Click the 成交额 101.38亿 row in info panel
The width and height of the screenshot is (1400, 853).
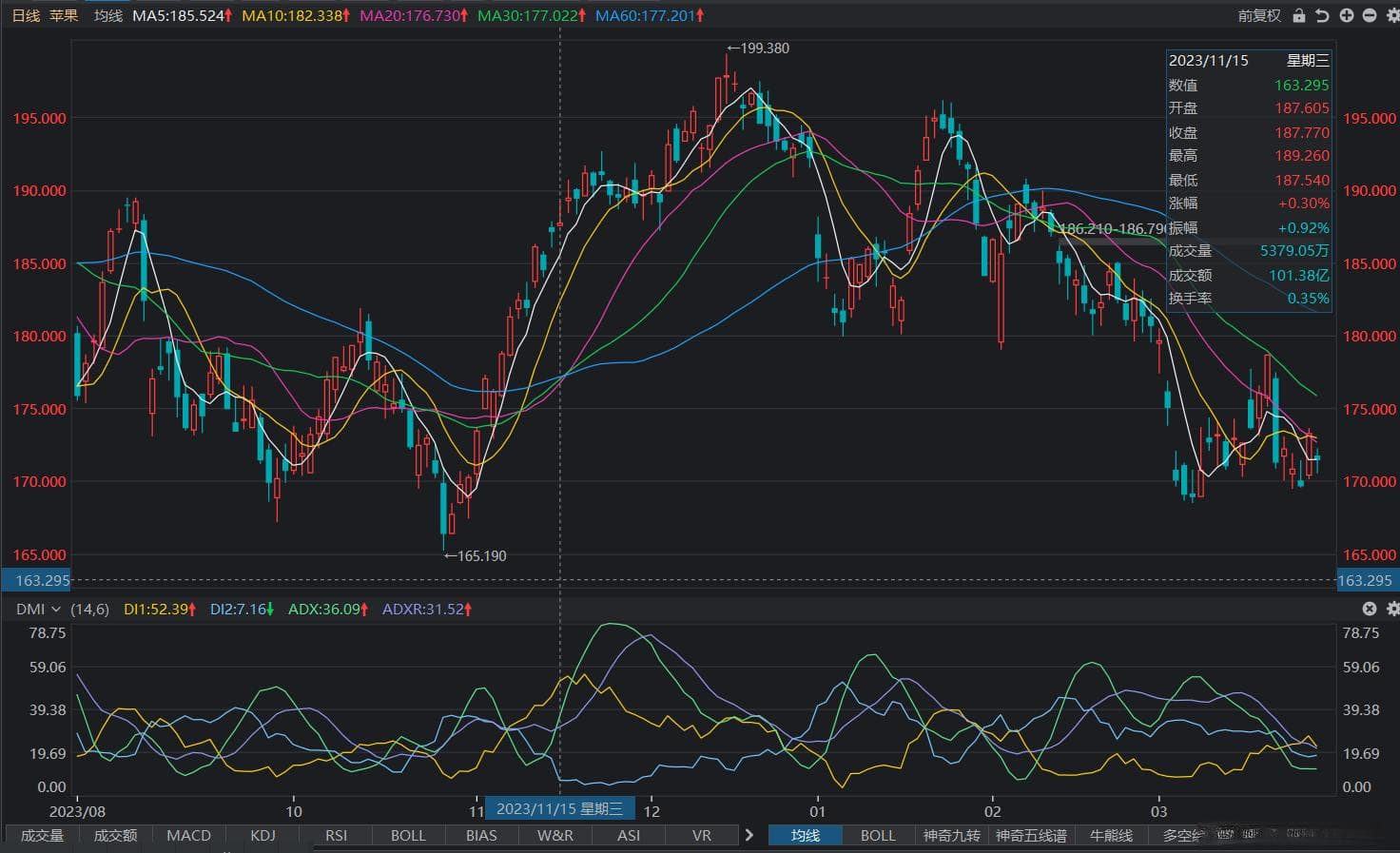click(x=1249, y=275)
